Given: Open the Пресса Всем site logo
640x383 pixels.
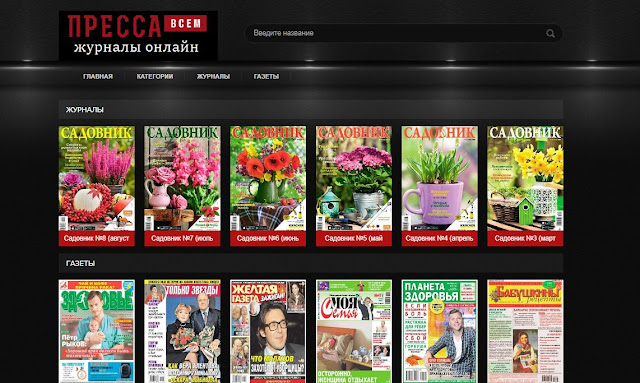Looking at the screenshot, I should click(138, 36).
